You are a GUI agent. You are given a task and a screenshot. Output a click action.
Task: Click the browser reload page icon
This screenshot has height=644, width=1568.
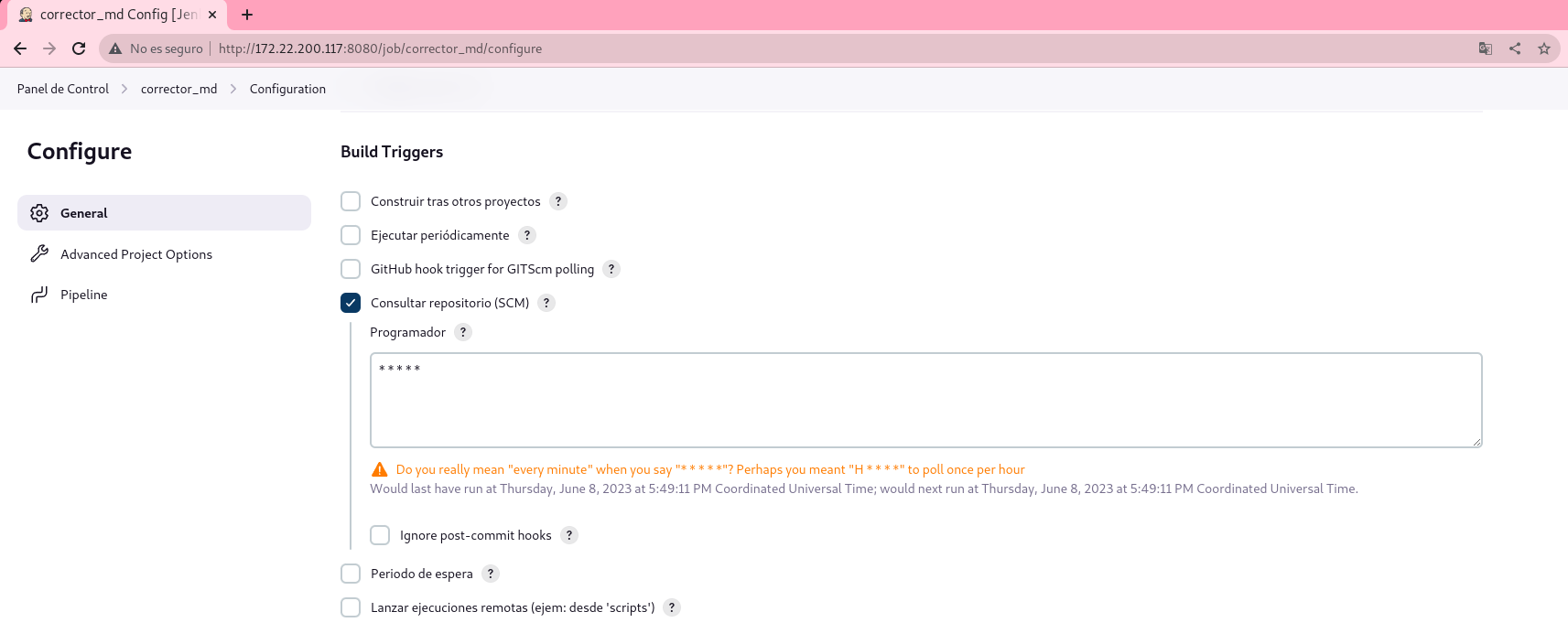tap(79, 48)
